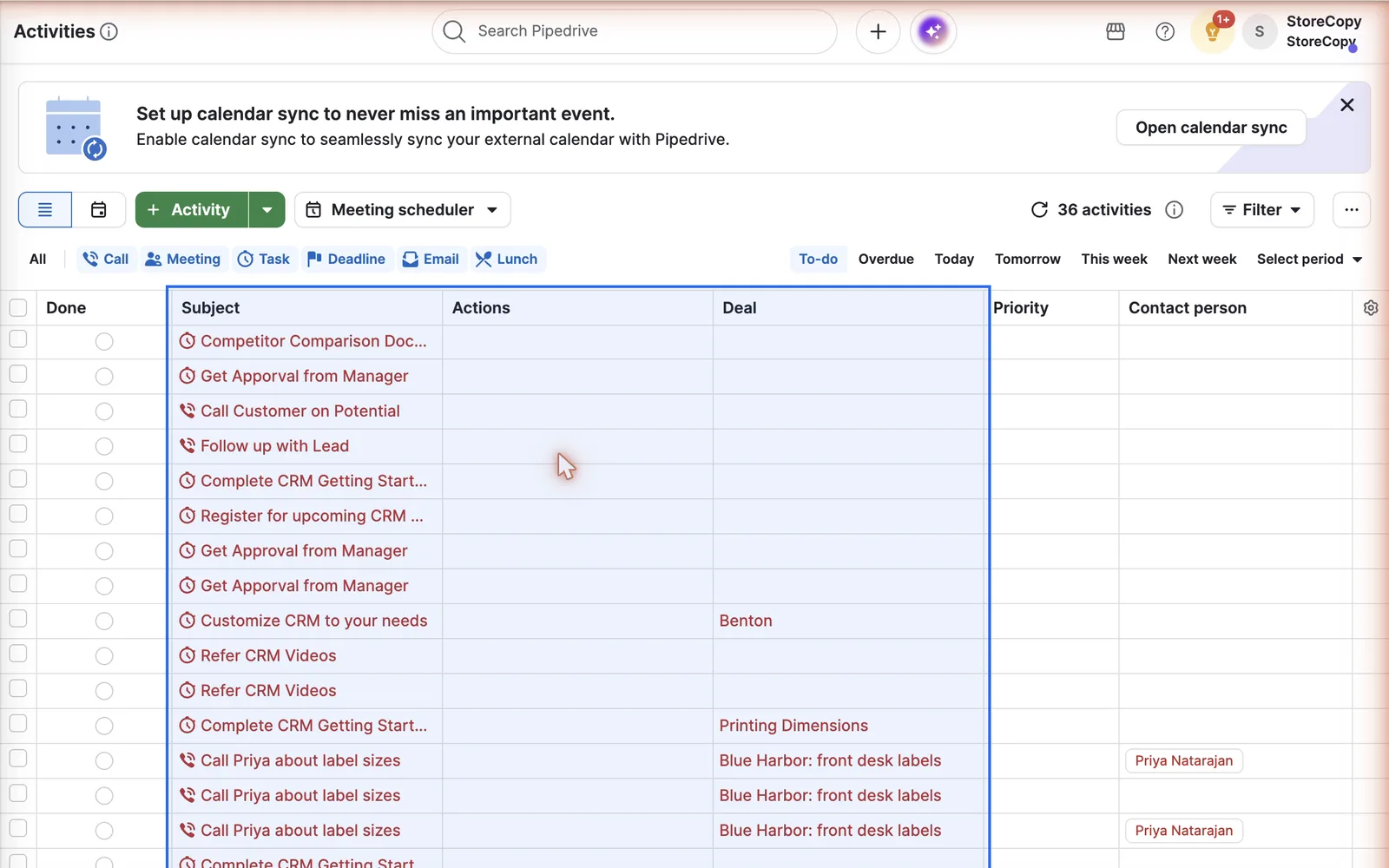Open the Printing Dimensions deal link
1389x868 pixels.
click(793, 726)
